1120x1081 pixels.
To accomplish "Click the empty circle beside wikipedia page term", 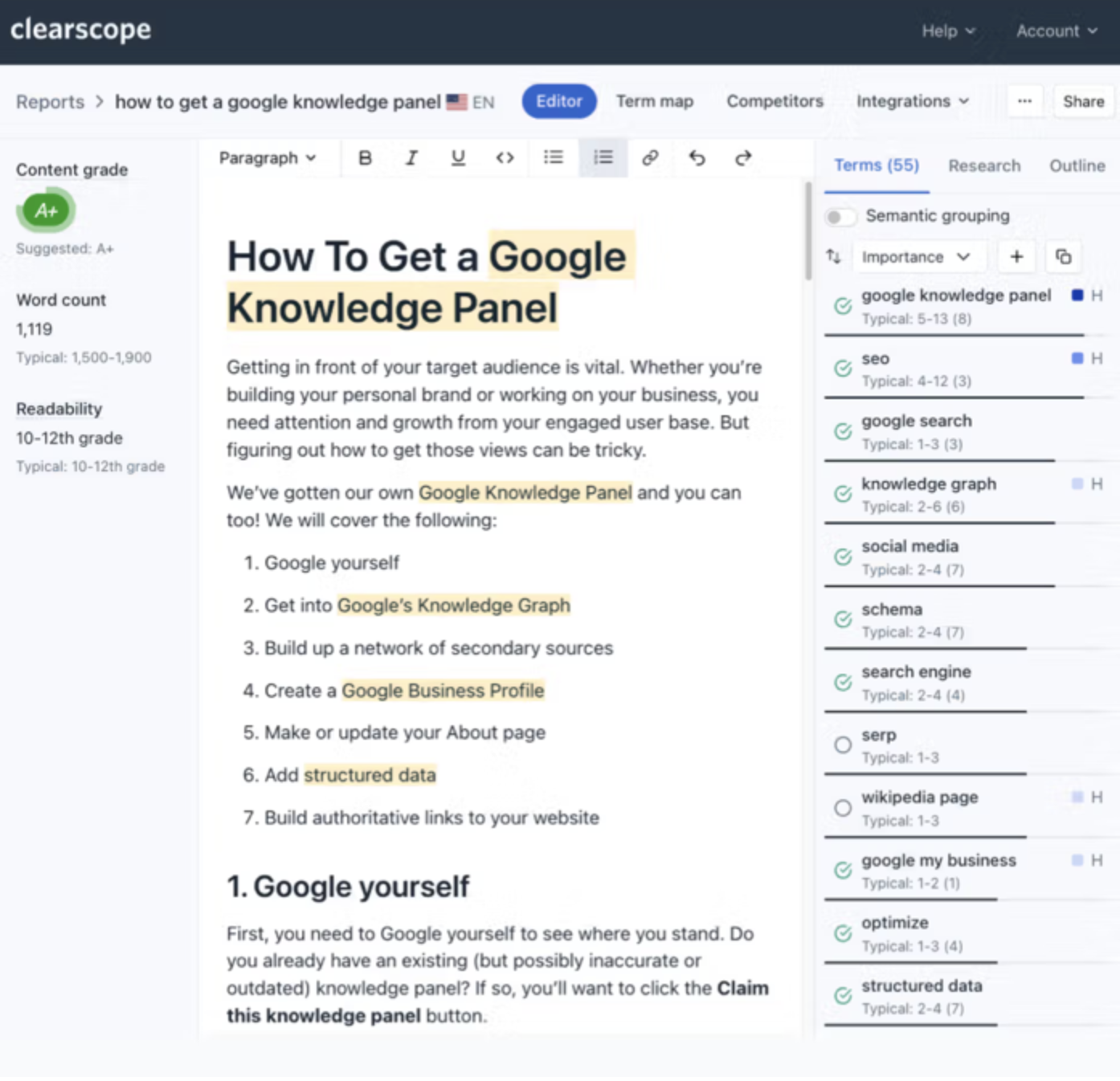I will 843,808.
